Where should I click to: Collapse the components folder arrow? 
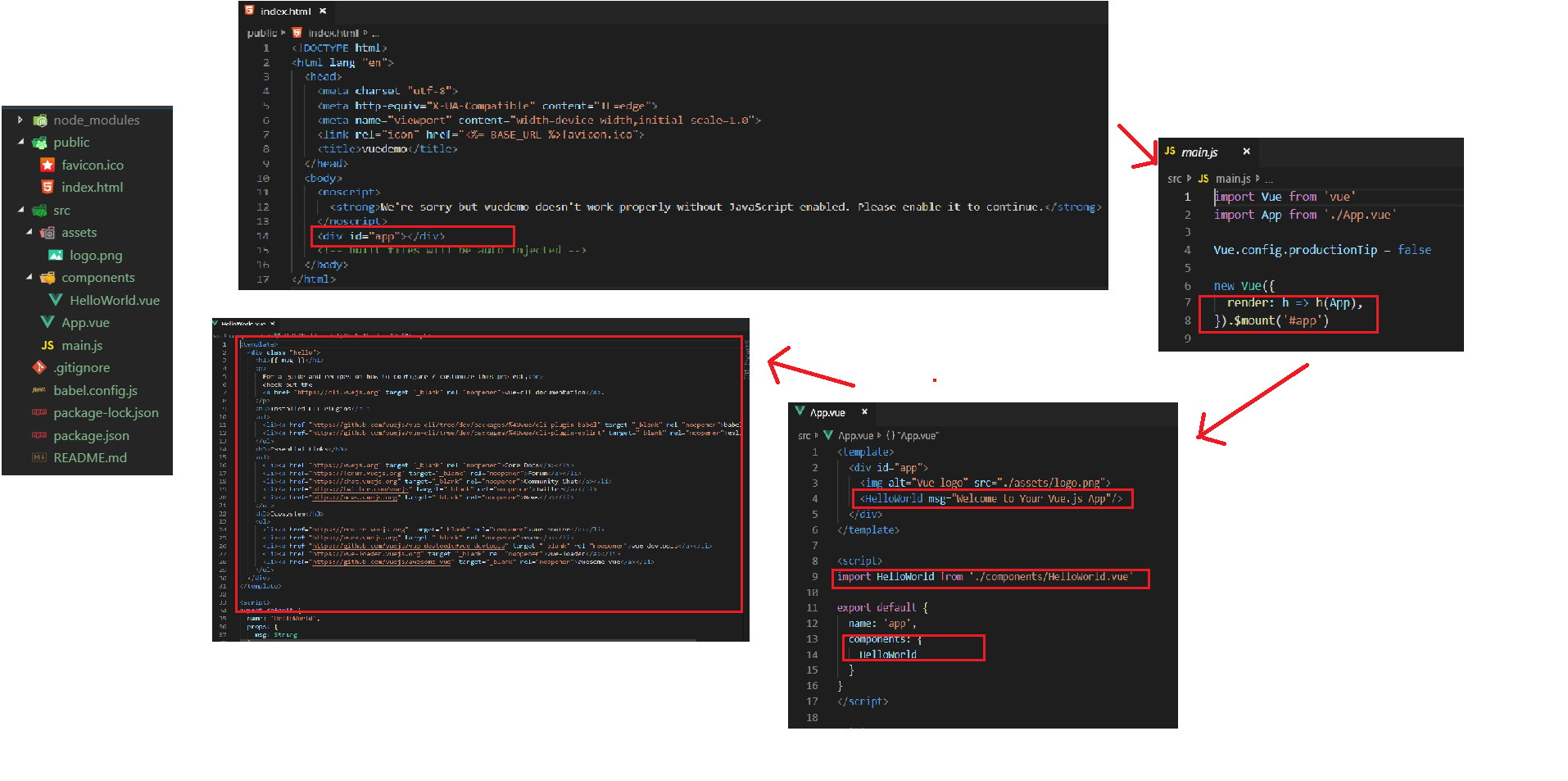(x=29, y=277)
